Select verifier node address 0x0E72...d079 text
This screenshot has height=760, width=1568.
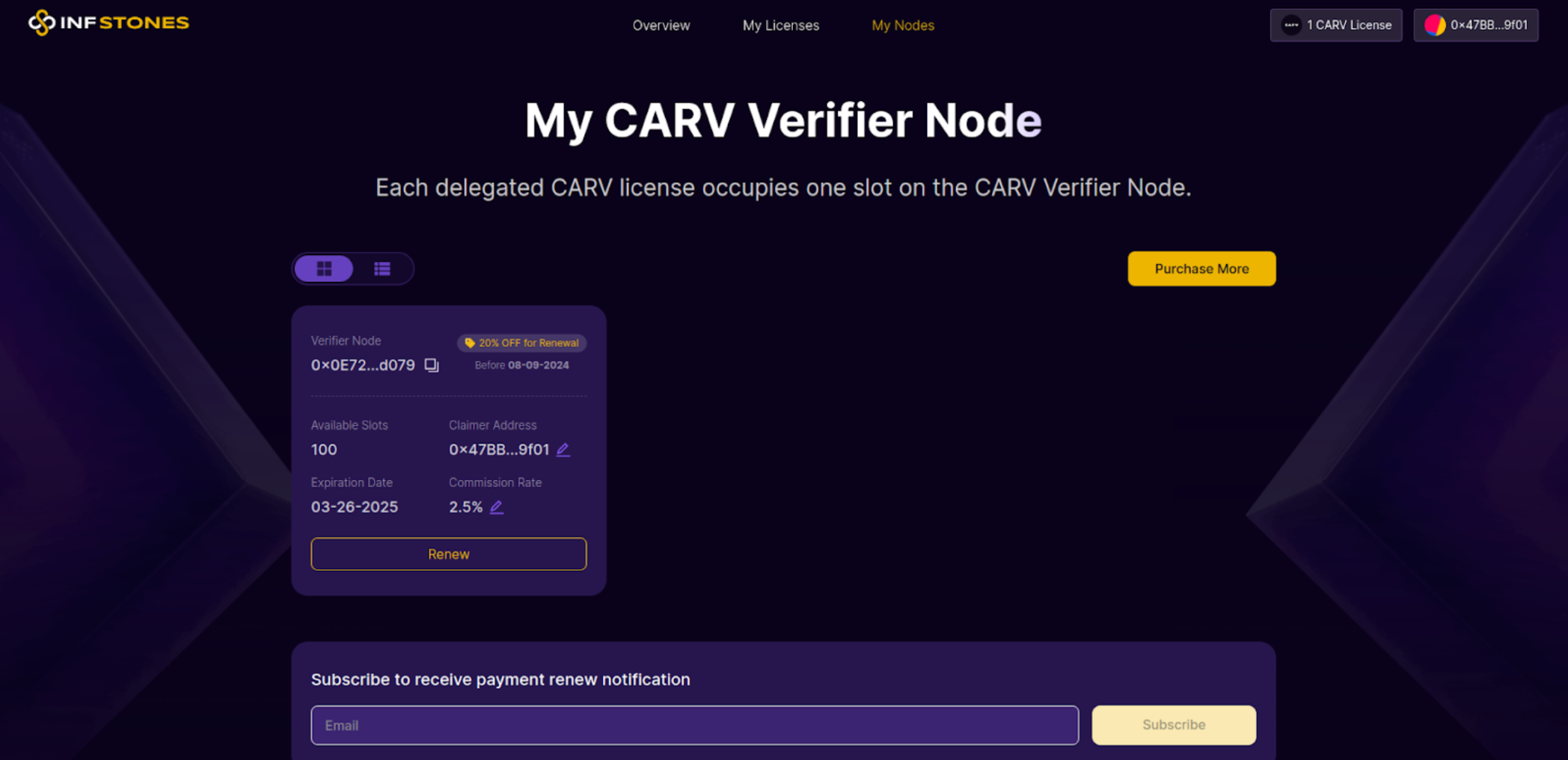[x=363, y=365]
